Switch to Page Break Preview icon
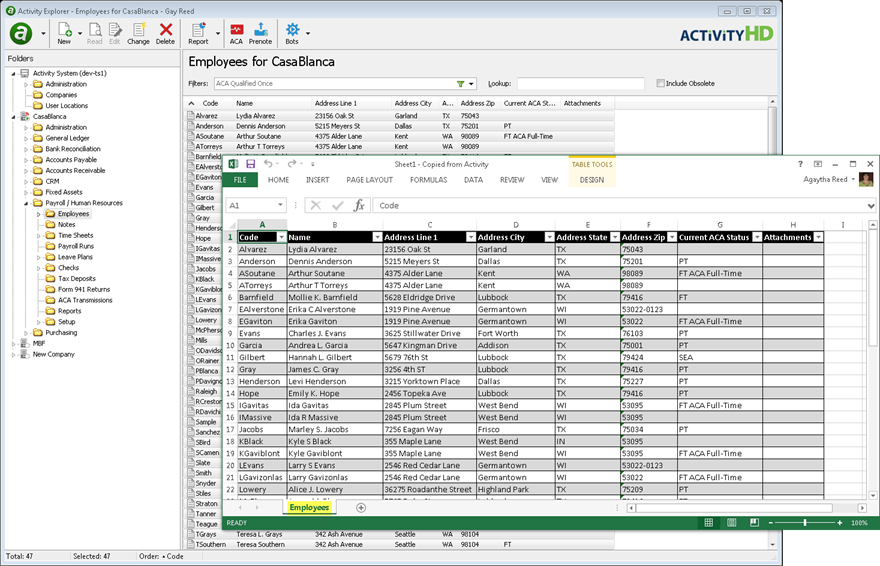The height and width of the screenshot is (566, 880). [x=754, y=522]
